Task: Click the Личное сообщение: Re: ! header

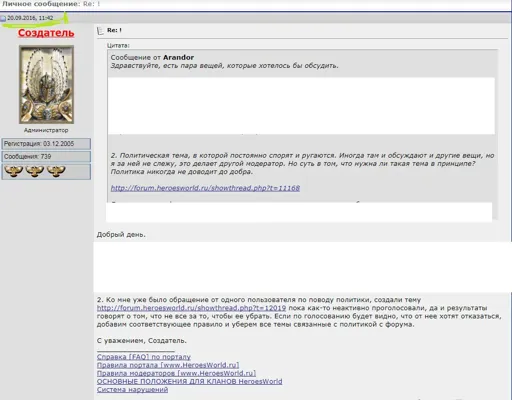Action: click(x=51, y=4)
